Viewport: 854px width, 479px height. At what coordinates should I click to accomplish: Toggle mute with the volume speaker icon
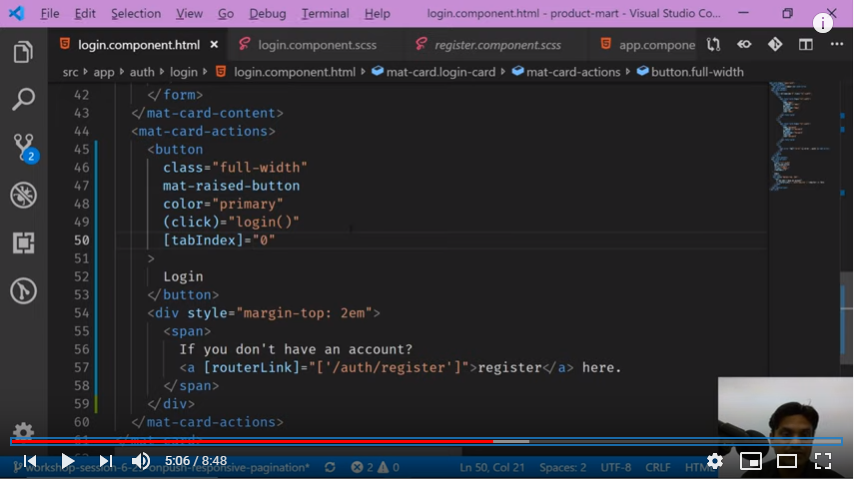pos(141,461)
